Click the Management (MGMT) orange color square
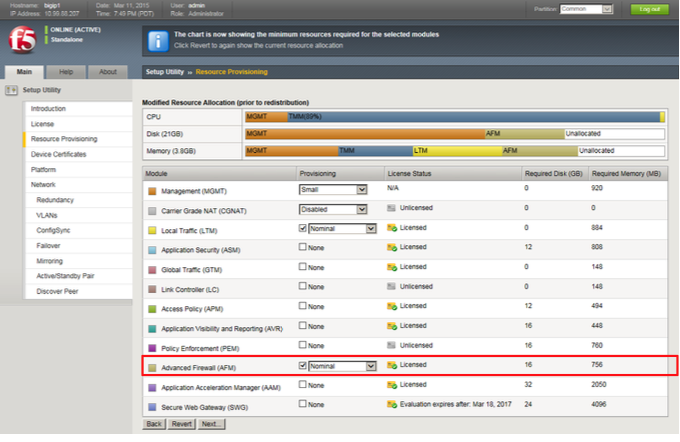Screen dimensions: 680x442 point(152,191)
